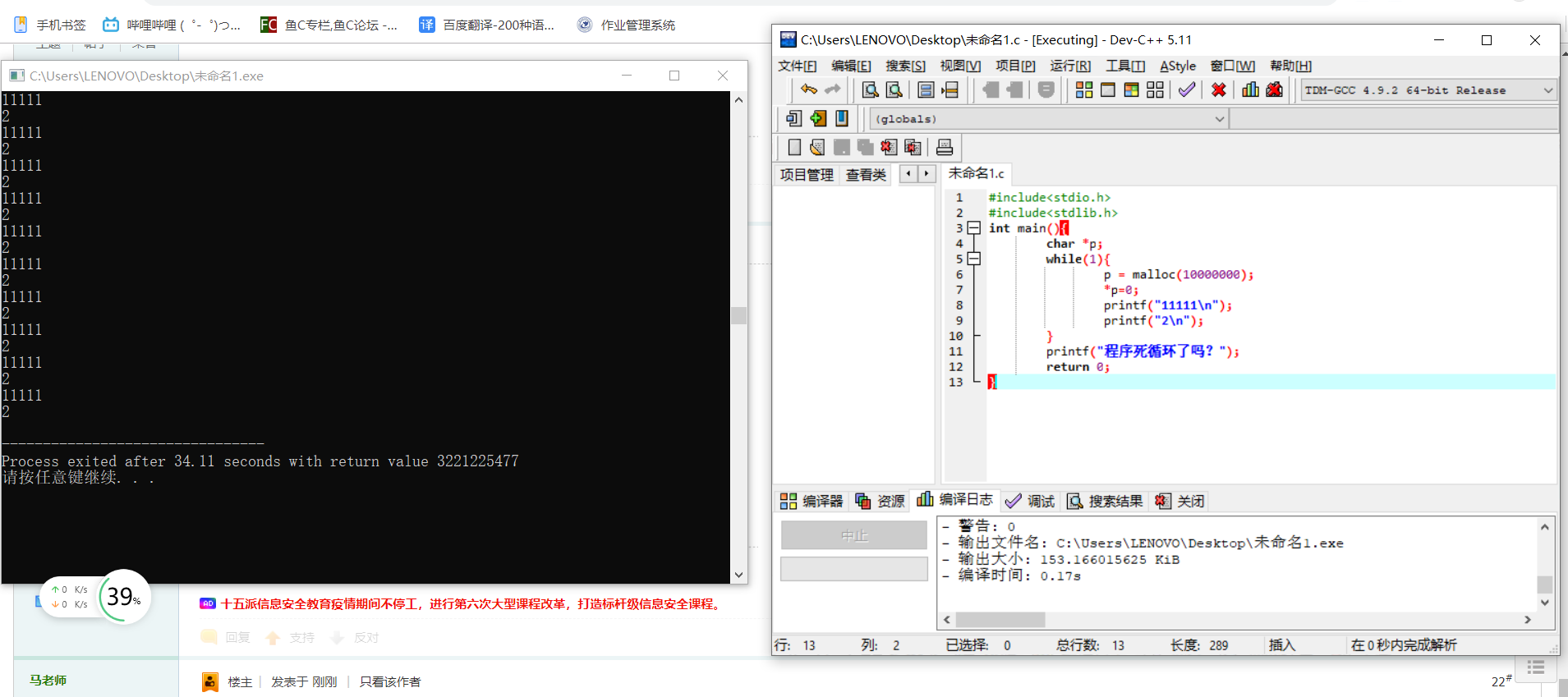Click the delete profiling information icon
The image size is (1568, 697).
pyautogui.click(x=1275, y=89)
